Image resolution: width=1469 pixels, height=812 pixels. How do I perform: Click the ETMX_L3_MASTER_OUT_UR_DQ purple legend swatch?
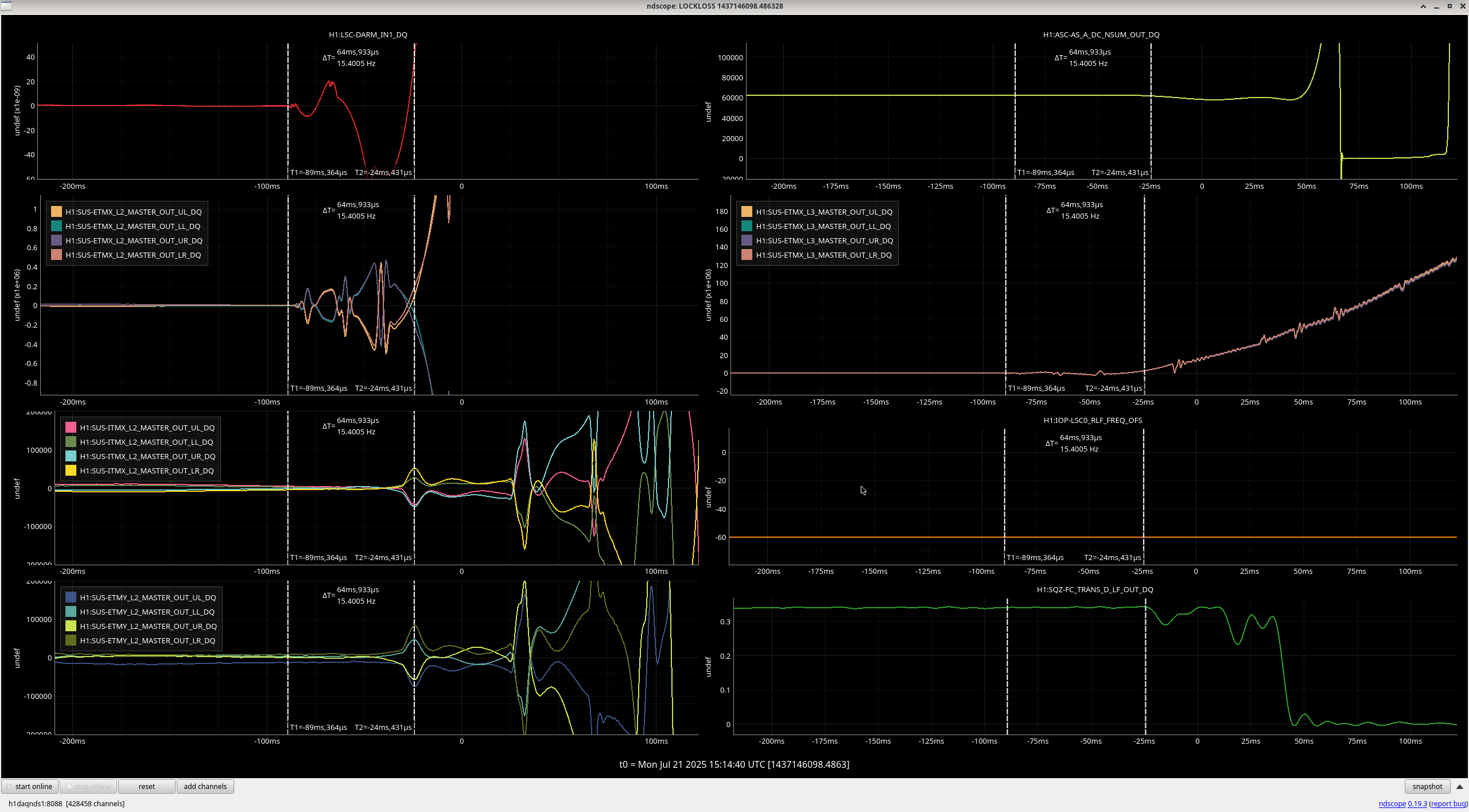[x=747, y=240]
